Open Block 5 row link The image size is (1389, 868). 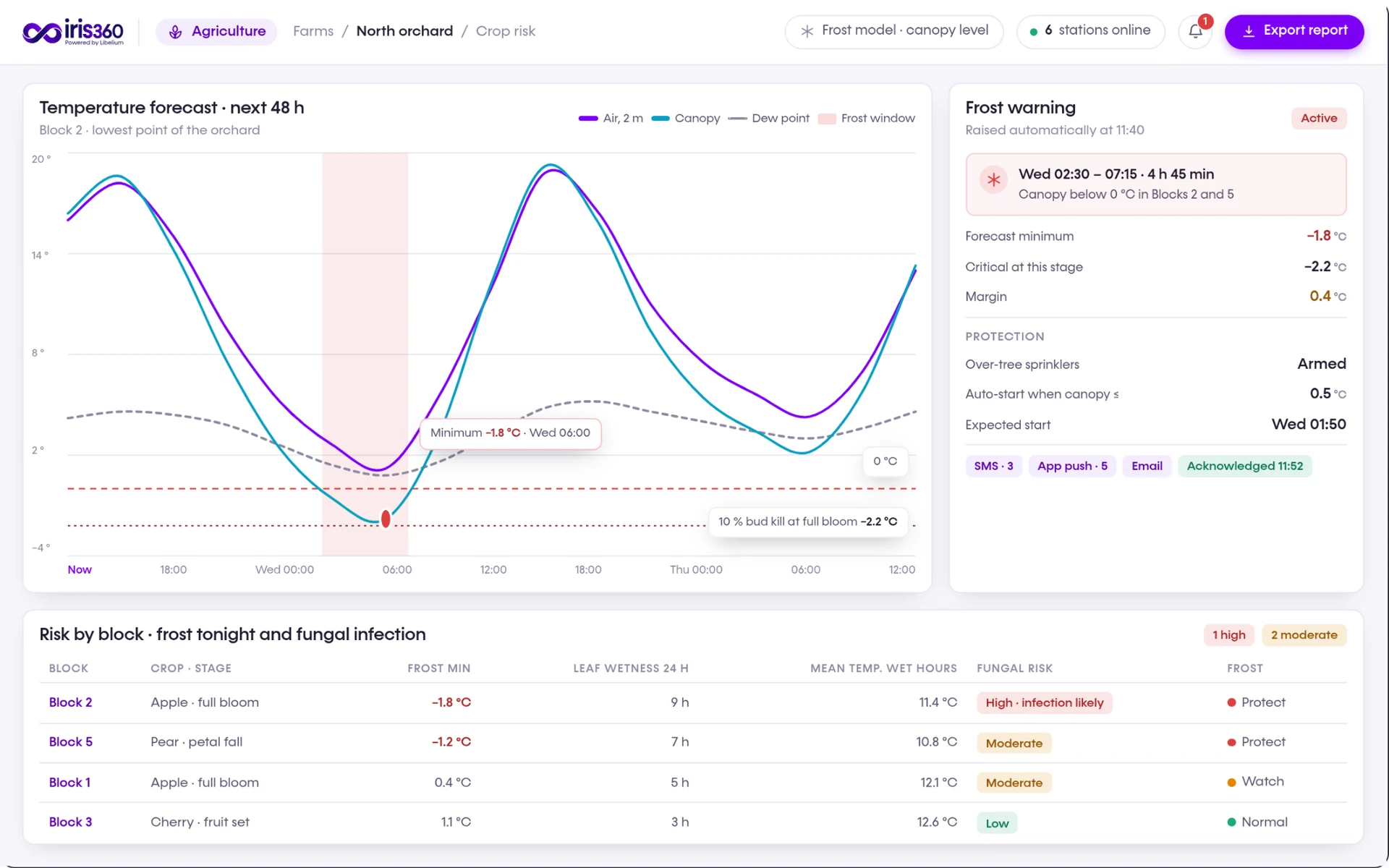pos(70,742)
